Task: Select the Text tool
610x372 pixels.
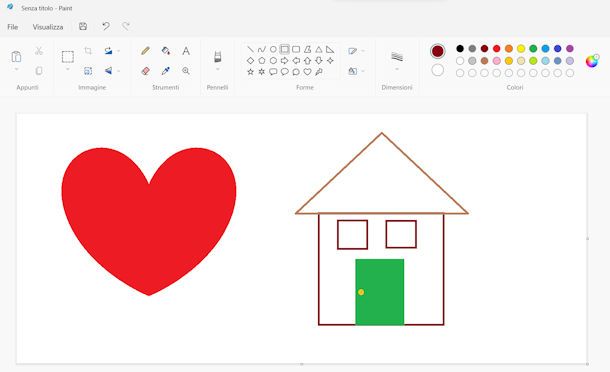Action: click(186, 51)
